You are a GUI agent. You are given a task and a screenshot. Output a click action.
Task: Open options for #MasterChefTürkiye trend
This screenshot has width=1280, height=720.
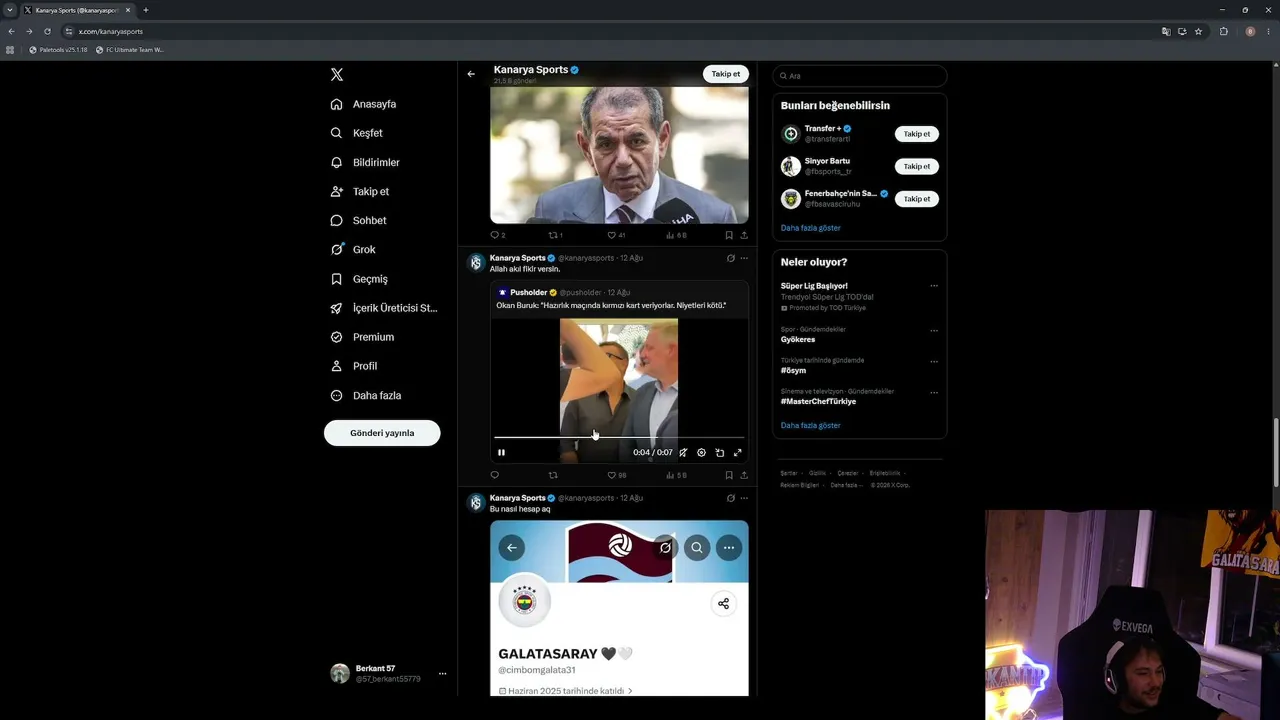[x=934, y=392]
